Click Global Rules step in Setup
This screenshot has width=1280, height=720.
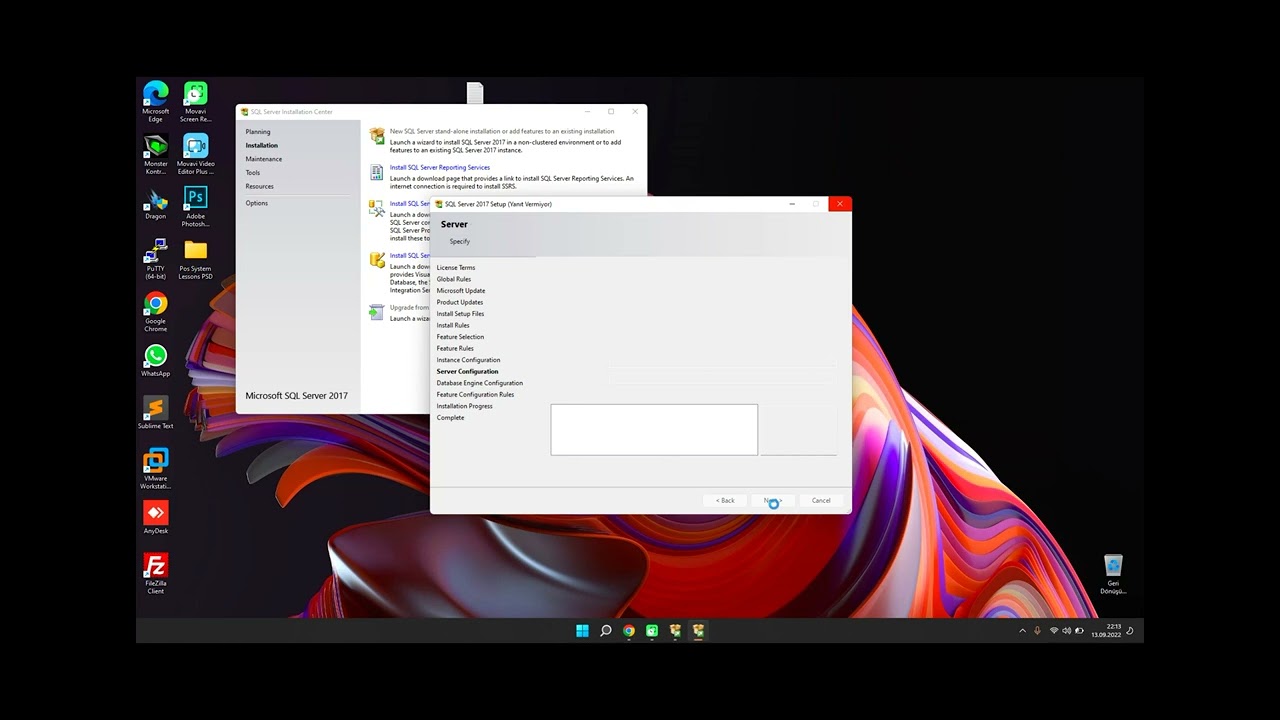(454, 279)
